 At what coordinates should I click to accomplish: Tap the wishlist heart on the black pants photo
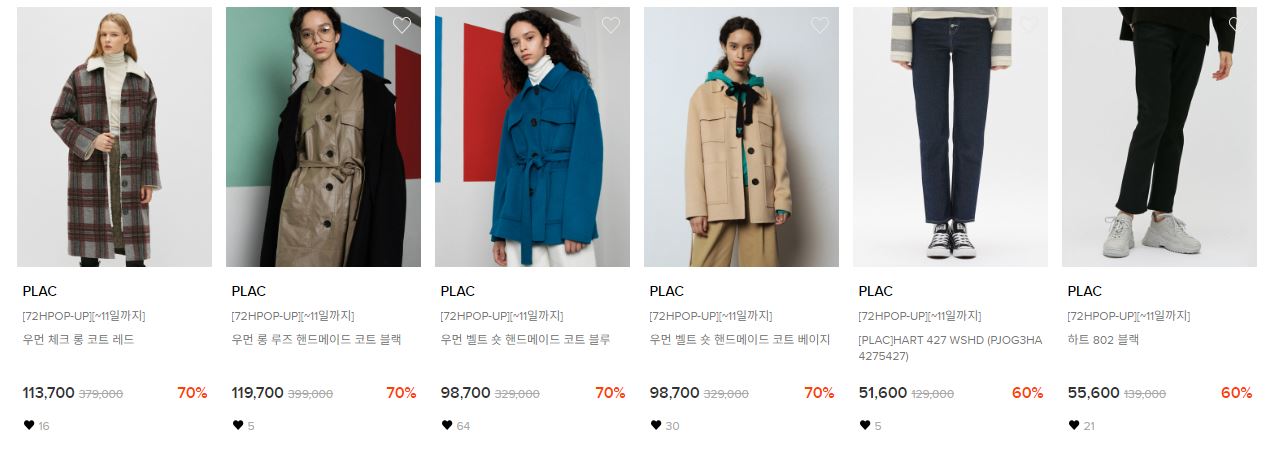click(1238, 25)
